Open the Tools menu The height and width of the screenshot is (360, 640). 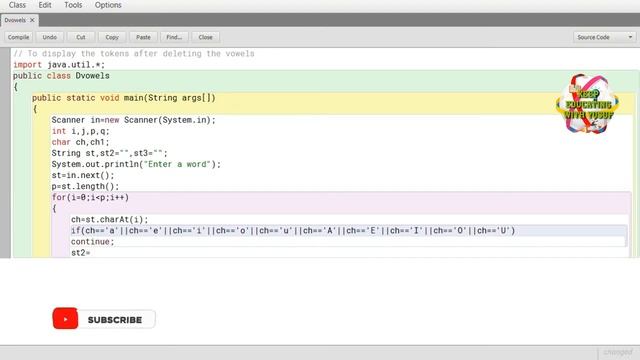tap(73, 5)
